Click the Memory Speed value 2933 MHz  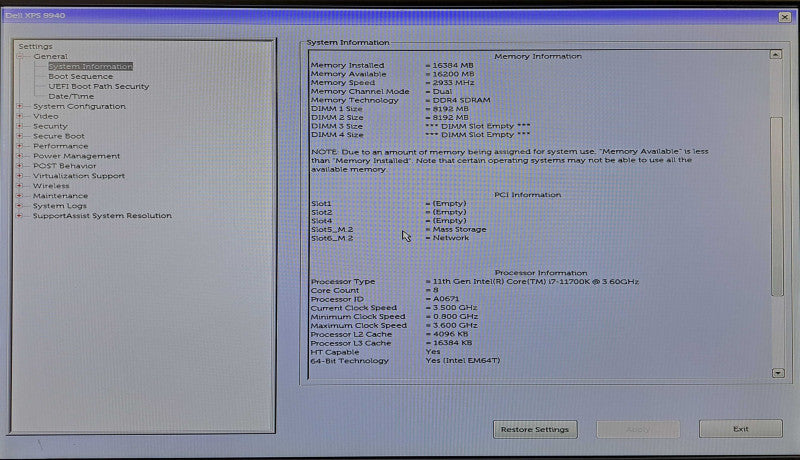click(x=453, y=83)
